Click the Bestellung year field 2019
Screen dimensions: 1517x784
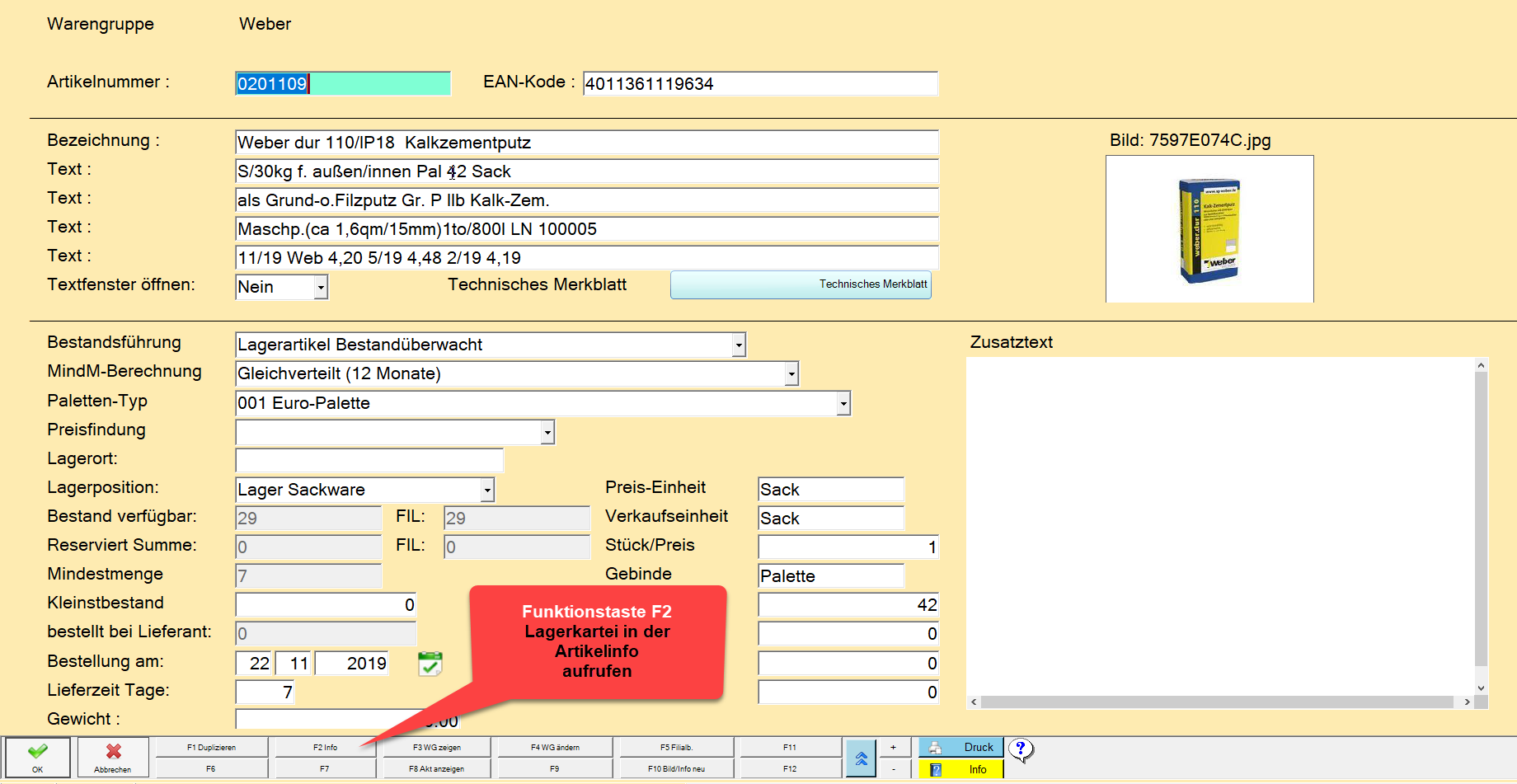[351, 663]
